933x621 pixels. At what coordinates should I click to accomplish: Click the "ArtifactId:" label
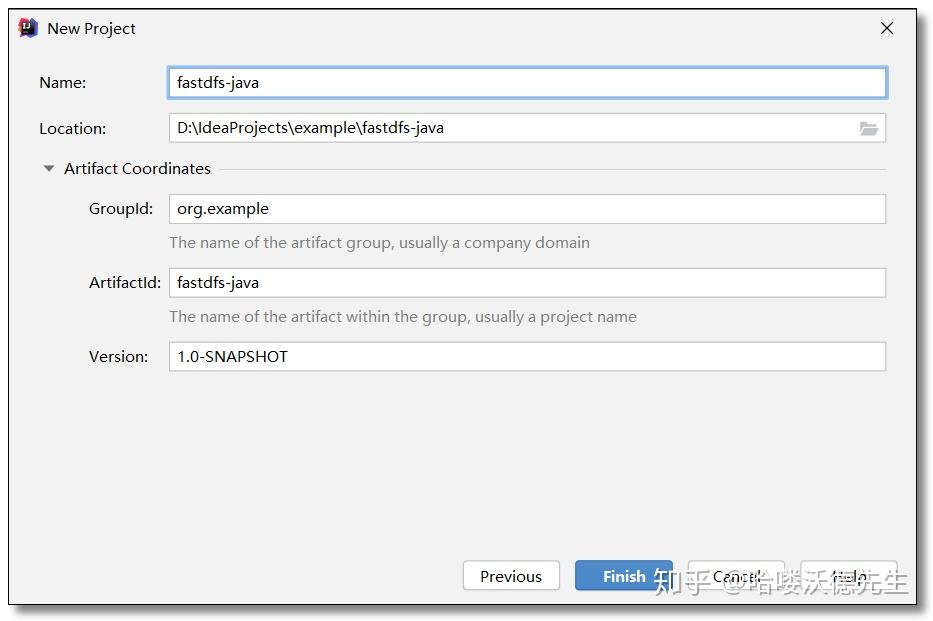124,283
